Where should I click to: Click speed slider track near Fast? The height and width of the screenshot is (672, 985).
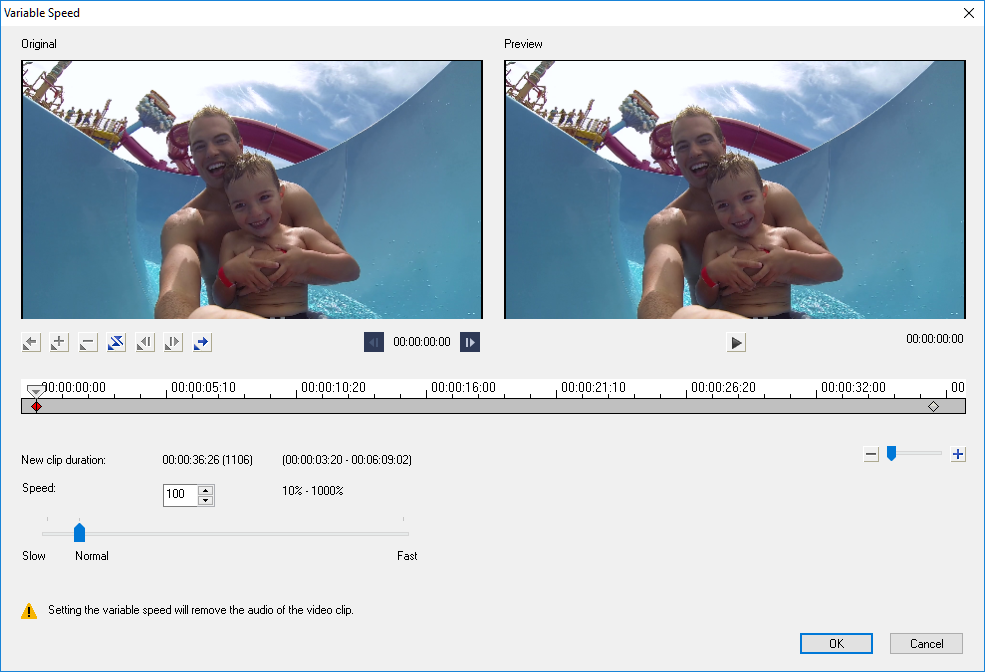coord(402,534)
